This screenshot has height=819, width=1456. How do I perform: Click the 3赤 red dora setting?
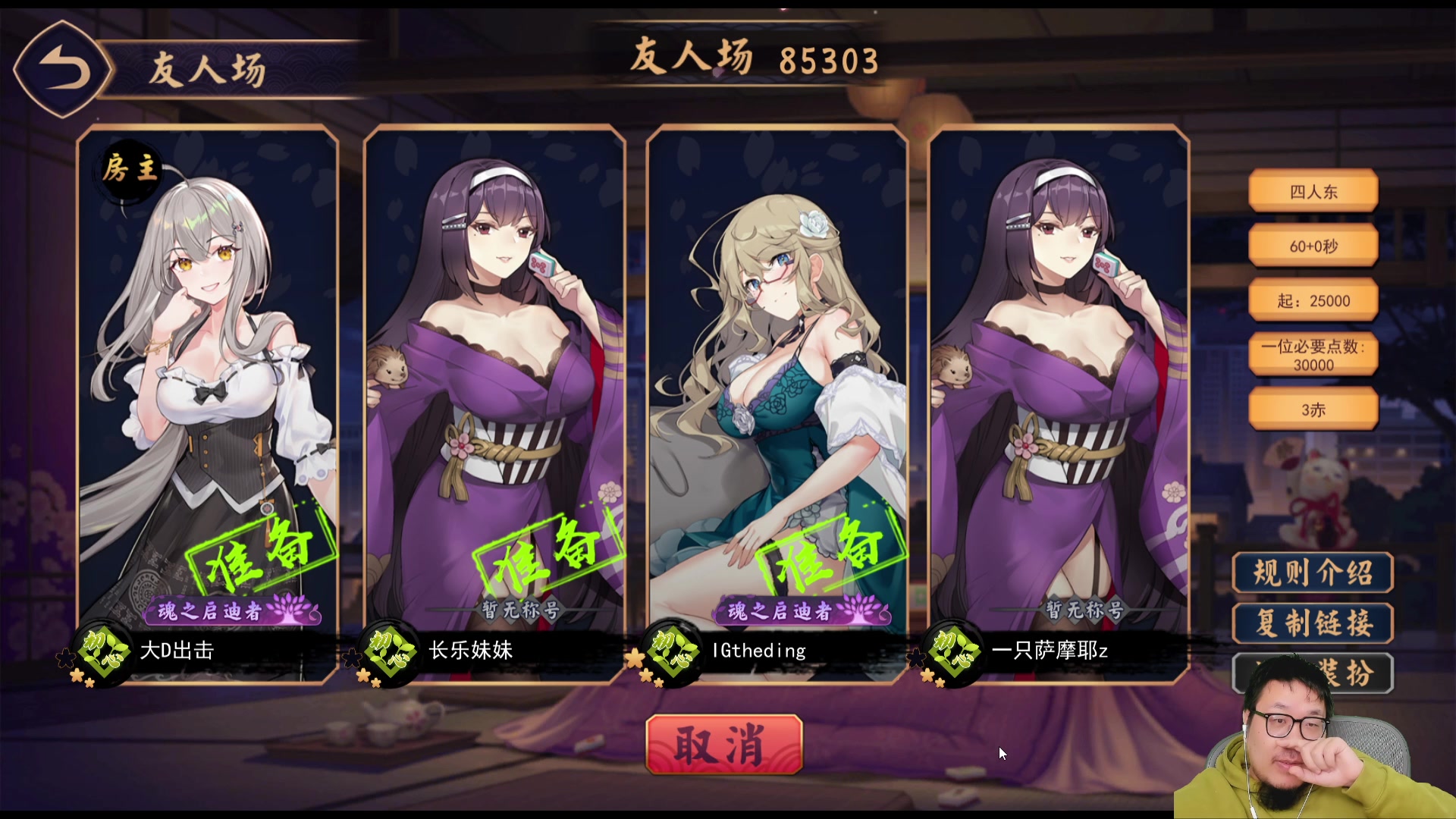[1313, 409]
